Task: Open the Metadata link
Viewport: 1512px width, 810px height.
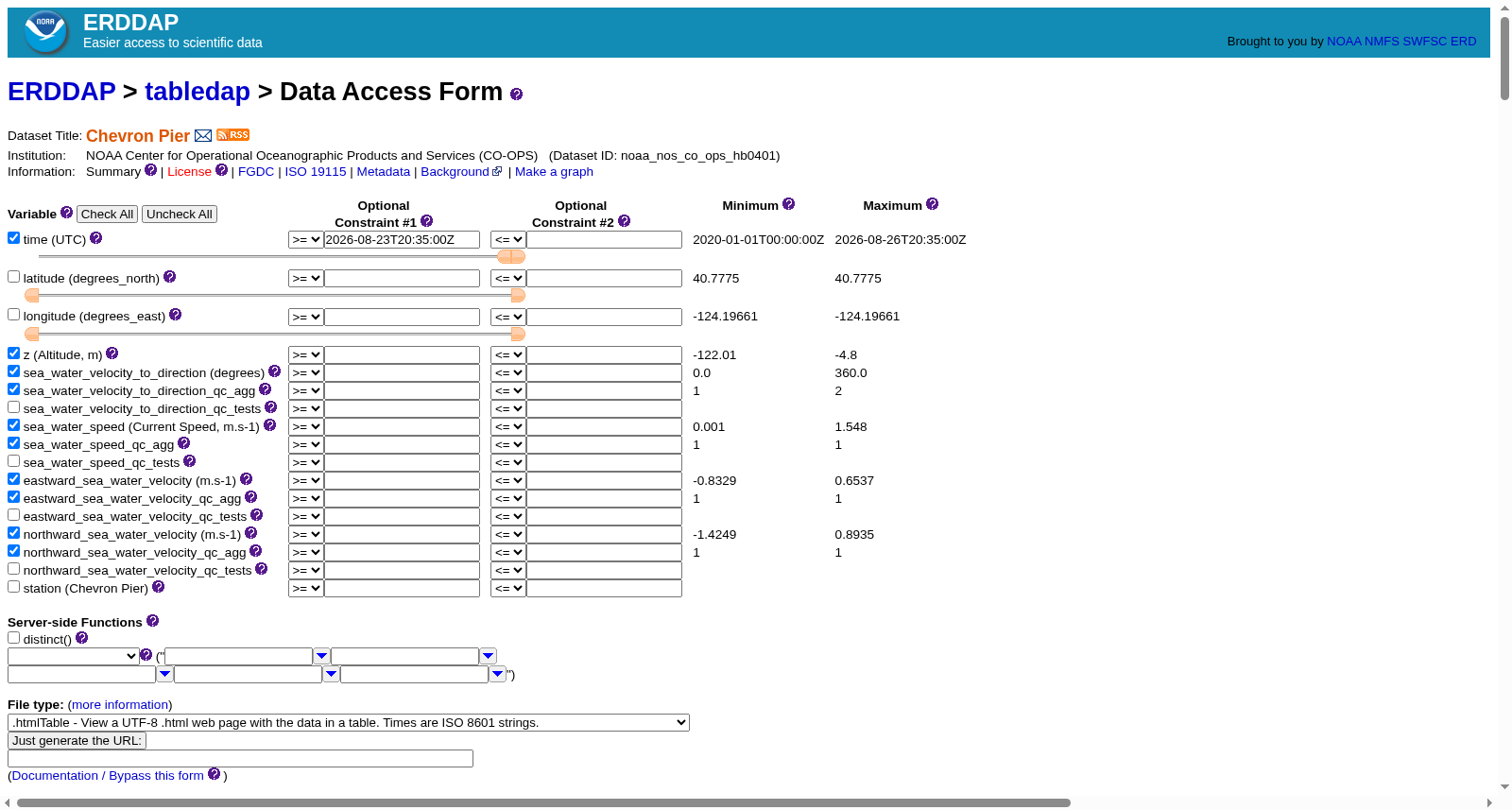Action: pos(384,172)
